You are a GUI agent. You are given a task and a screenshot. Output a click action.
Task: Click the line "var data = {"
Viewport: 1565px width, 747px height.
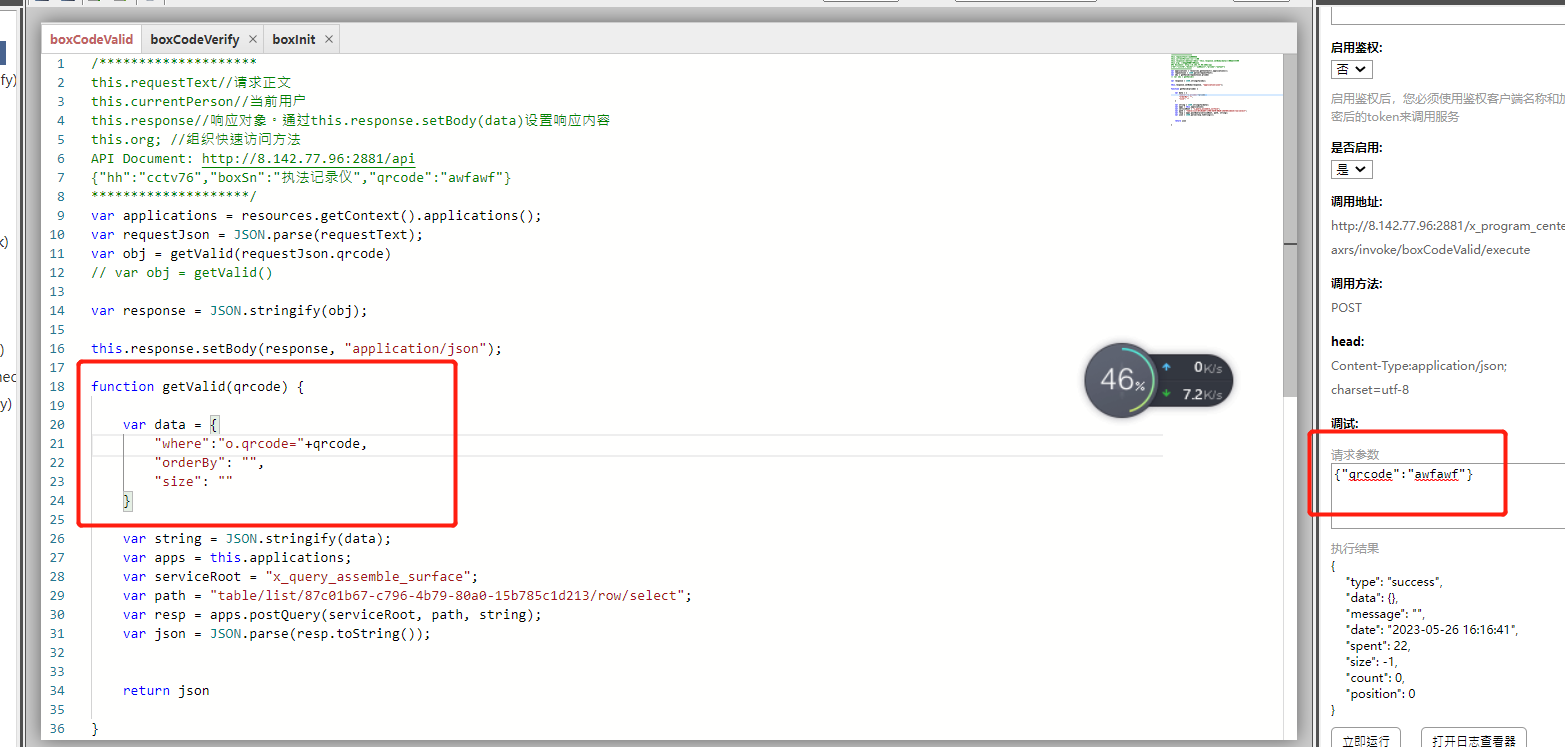[x=170, y=424]
